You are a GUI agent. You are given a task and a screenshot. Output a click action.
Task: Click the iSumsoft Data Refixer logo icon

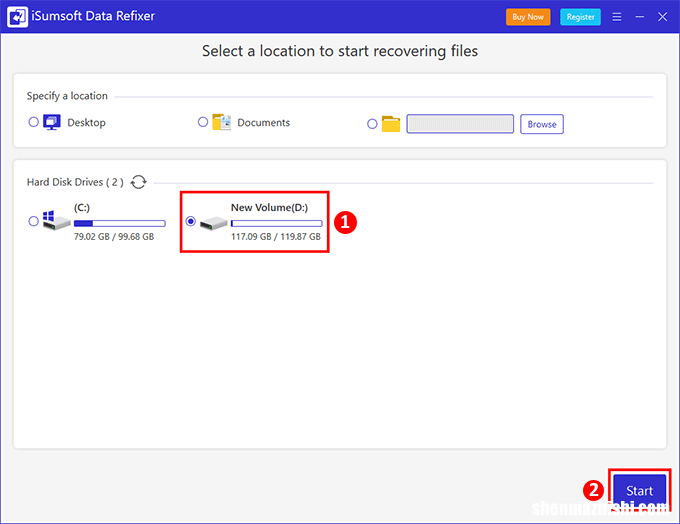click(17, 17)
